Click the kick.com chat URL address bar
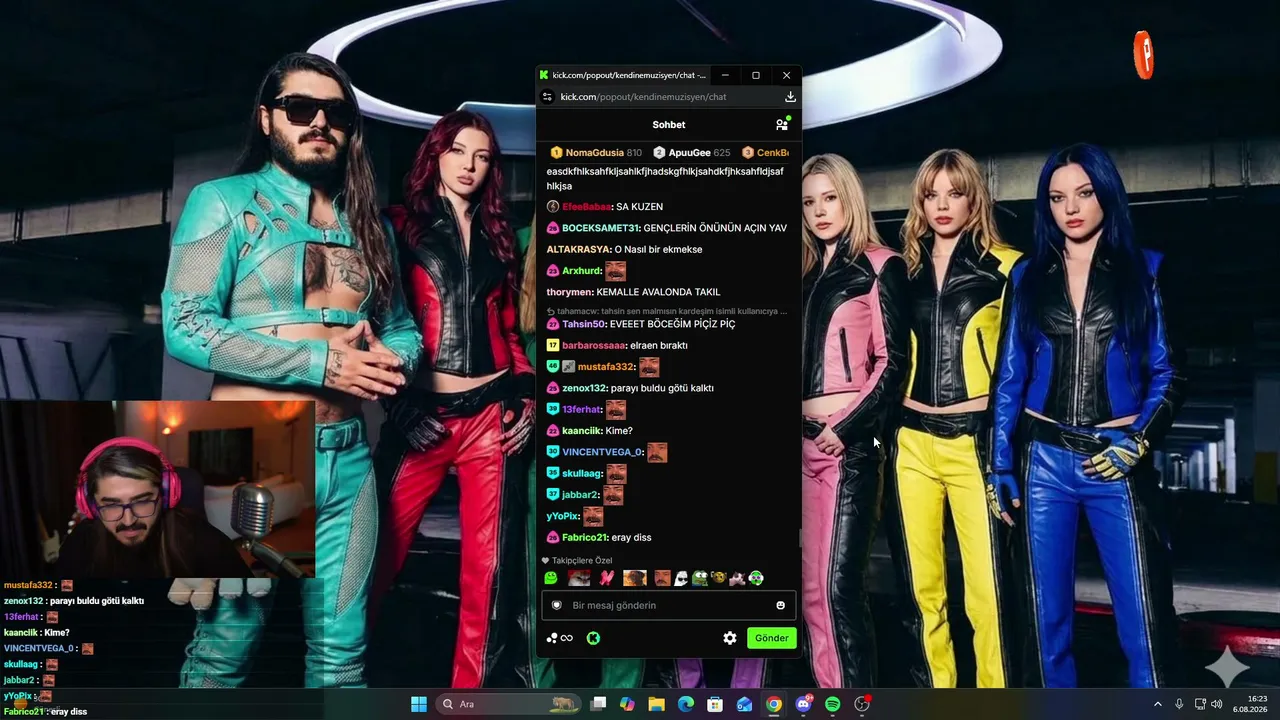The width and height of the screenshot is (1280, 720). [643, 97]
